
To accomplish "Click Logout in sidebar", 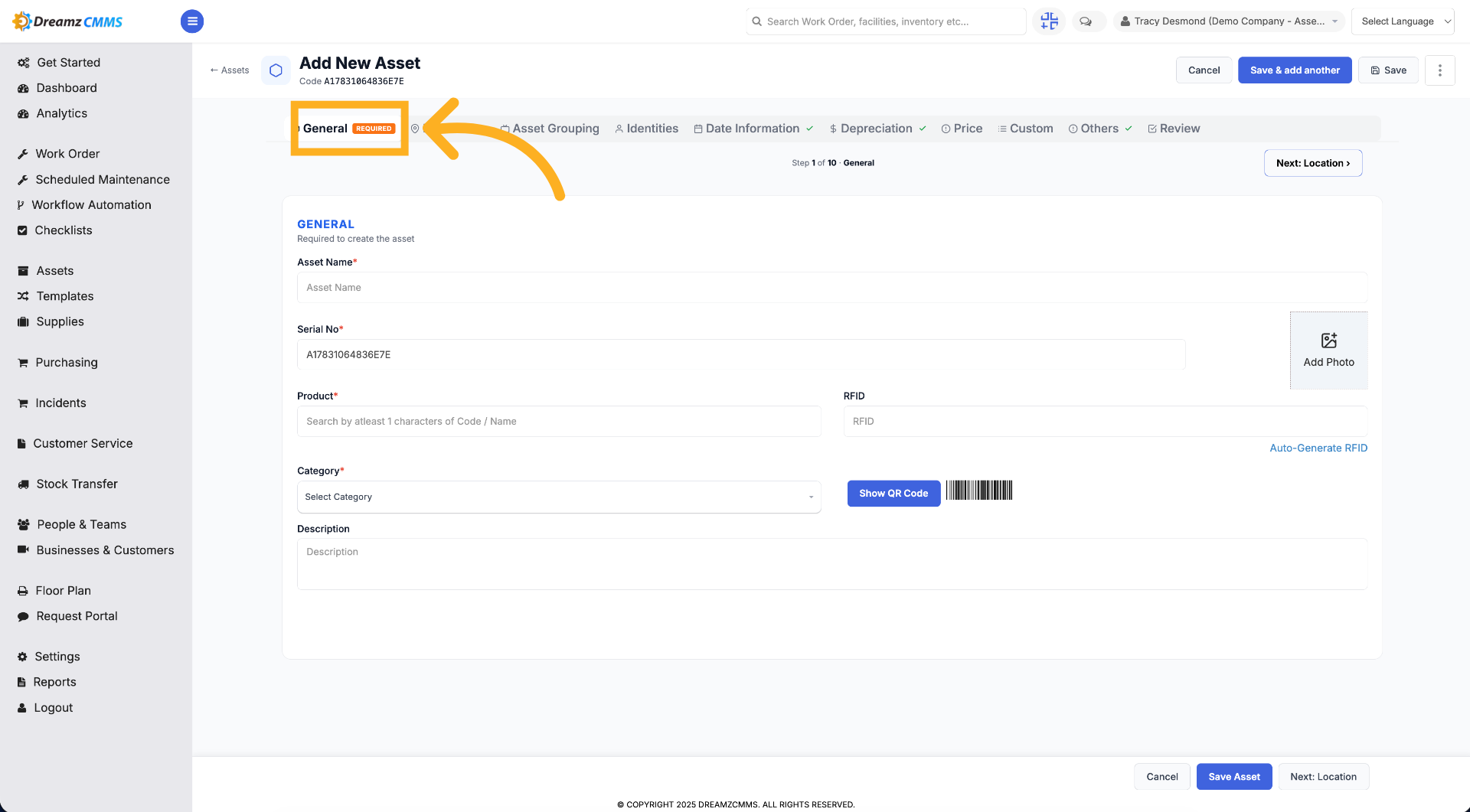I will (x=53, y=708).
